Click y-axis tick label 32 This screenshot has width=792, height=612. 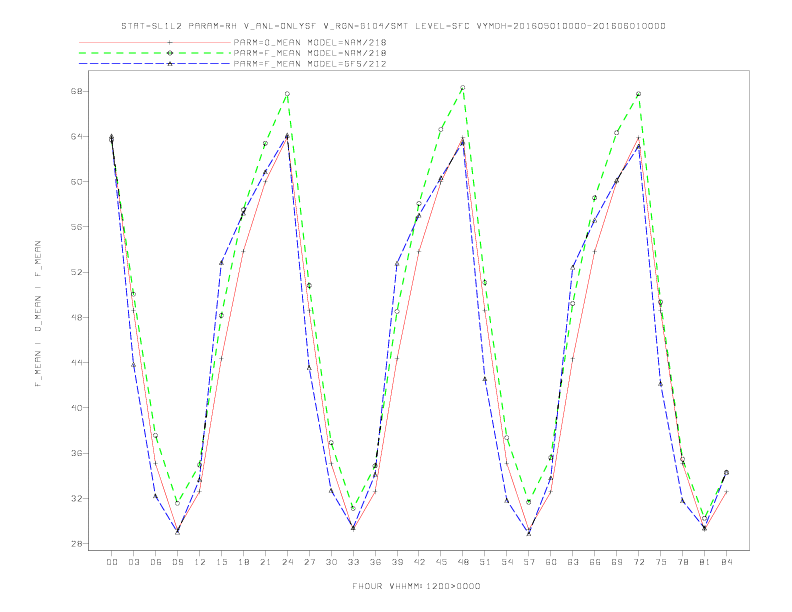pyautogui.click(x=78, y=498)
